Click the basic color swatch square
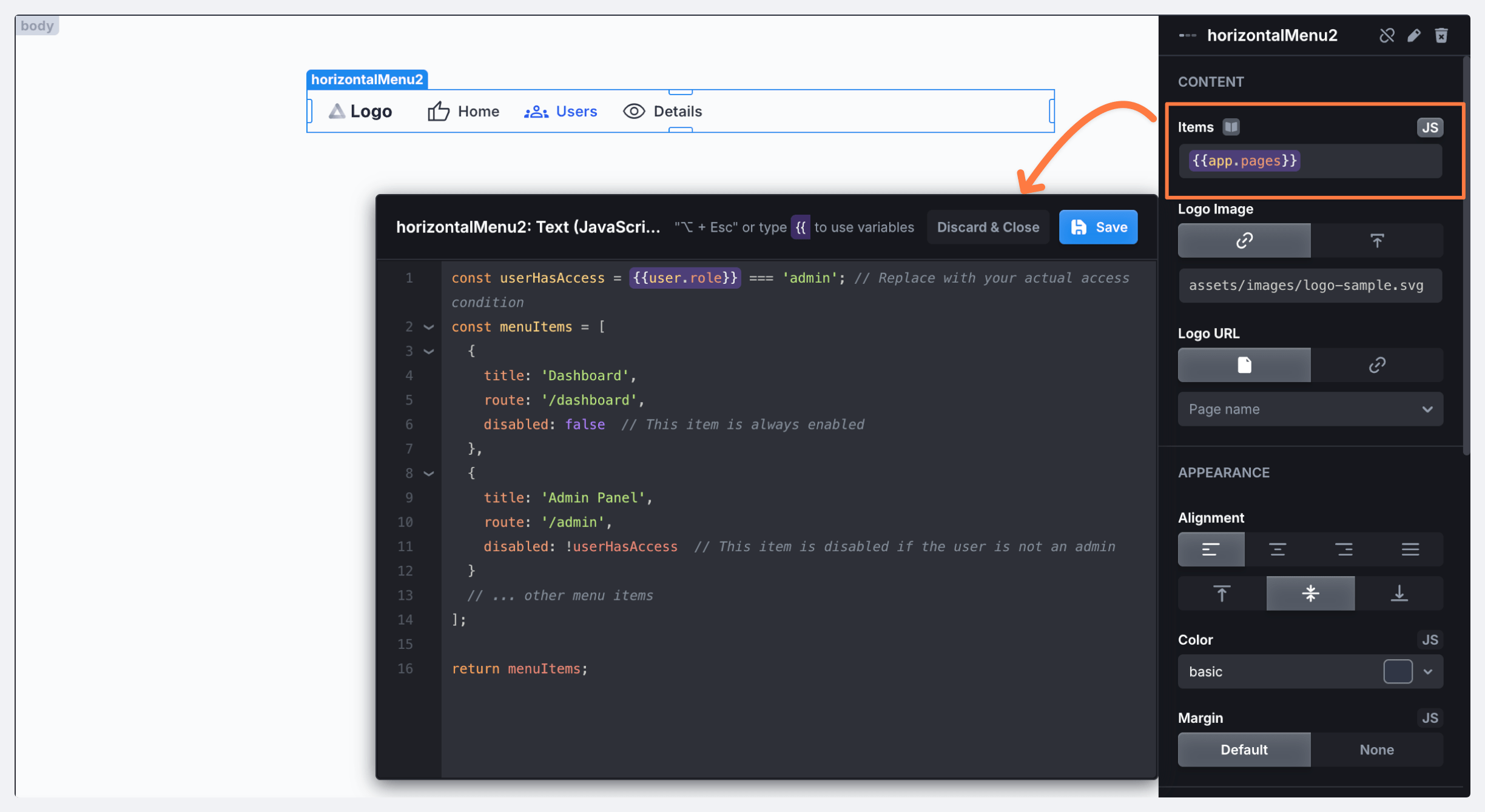This screenshot has height=812, width=1485. pyautogui.click(x=1398, y=672)
